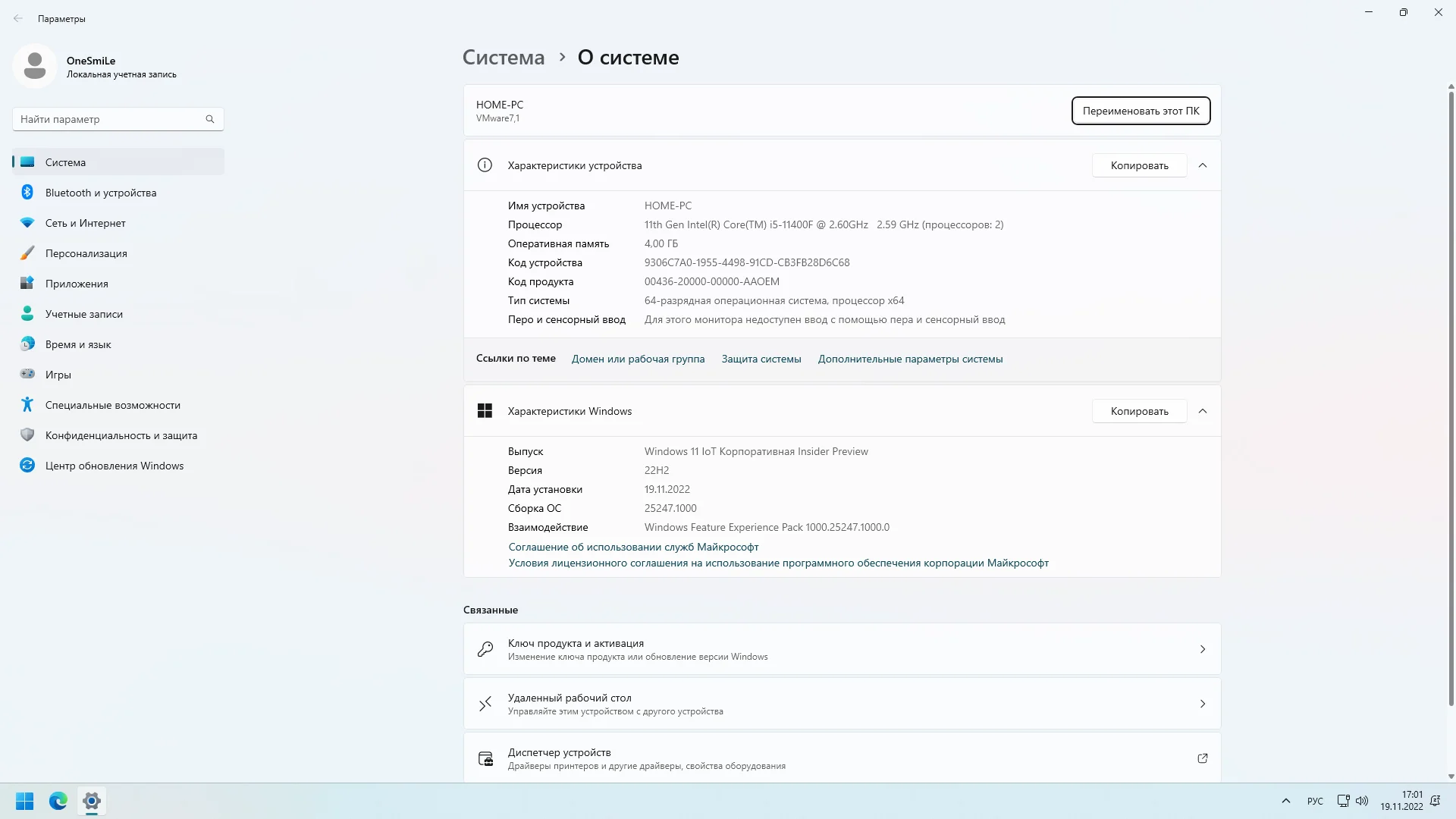Open Microsoft Edge from taskbar
Screen dimensions: 1456x819
[x=58, y=801]
